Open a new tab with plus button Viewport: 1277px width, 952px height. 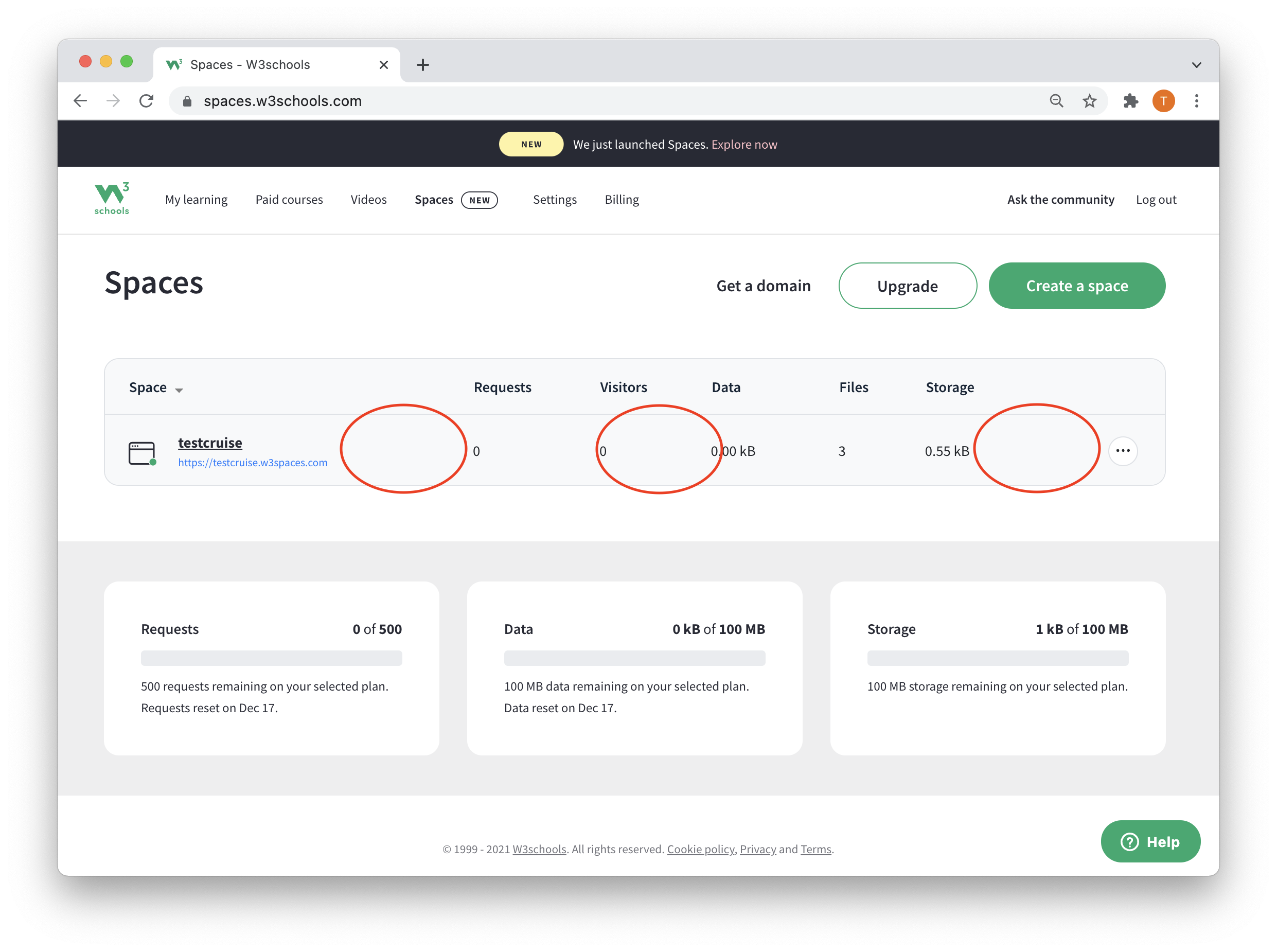click(423, 65)
